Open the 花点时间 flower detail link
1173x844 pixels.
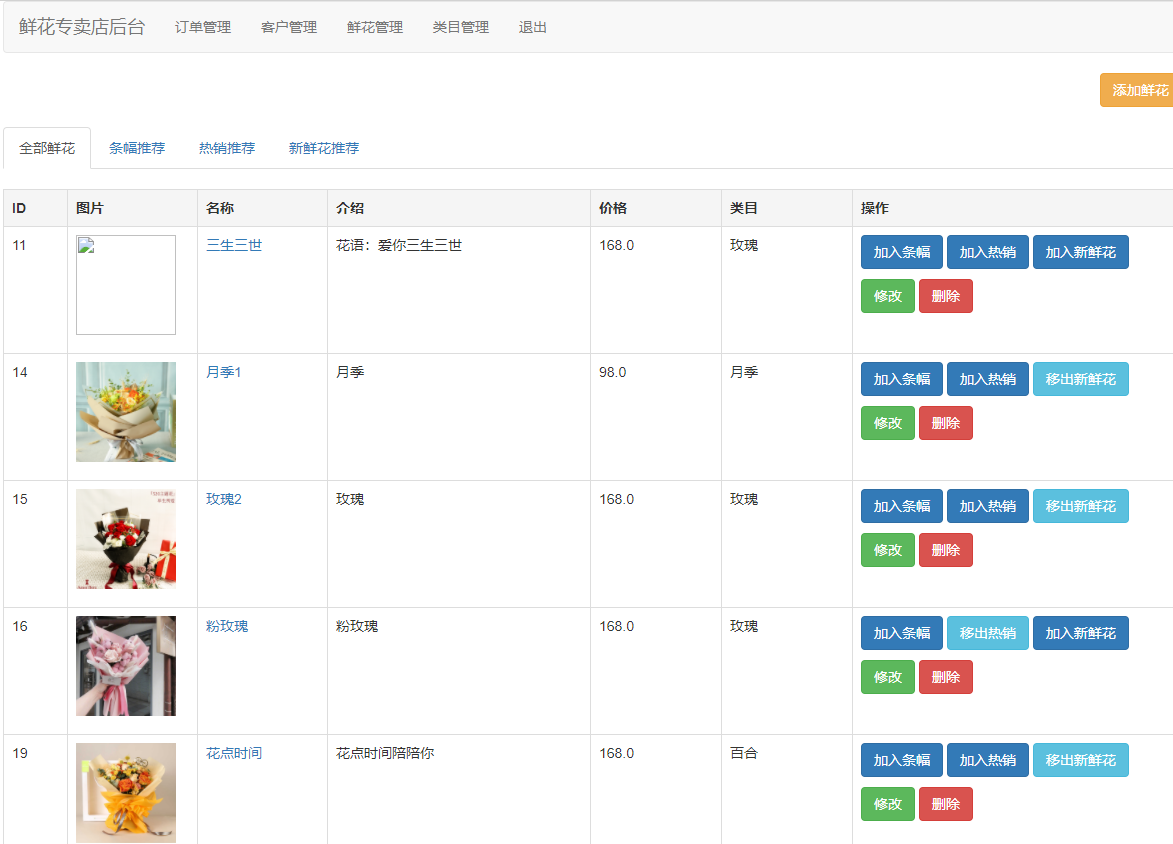235,752
